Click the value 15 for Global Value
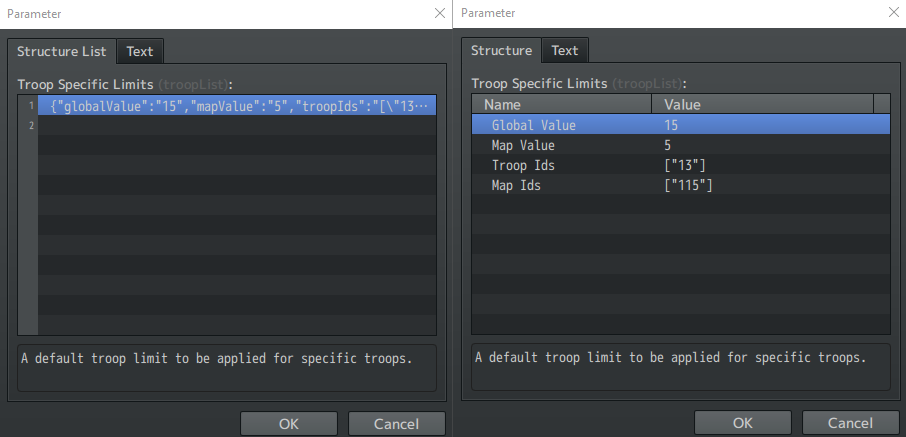The height and width of the screenshot is (437, 906). point(671,125)
